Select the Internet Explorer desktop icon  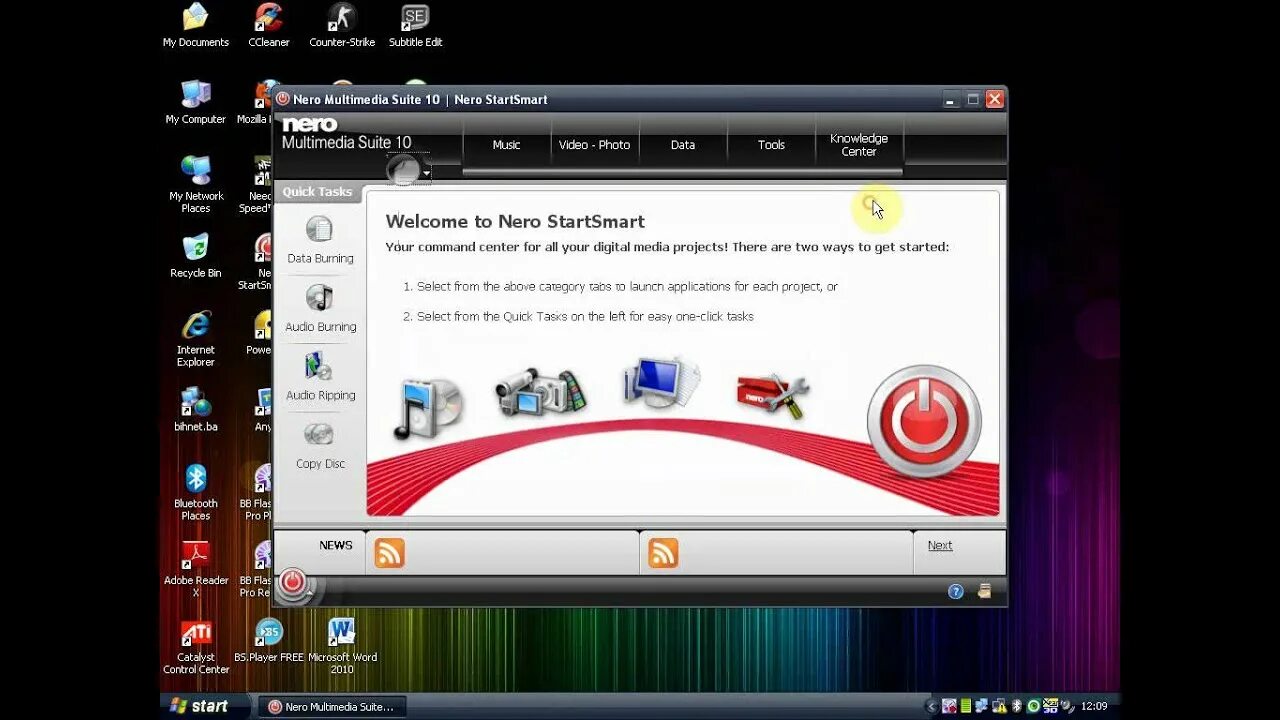196,340
